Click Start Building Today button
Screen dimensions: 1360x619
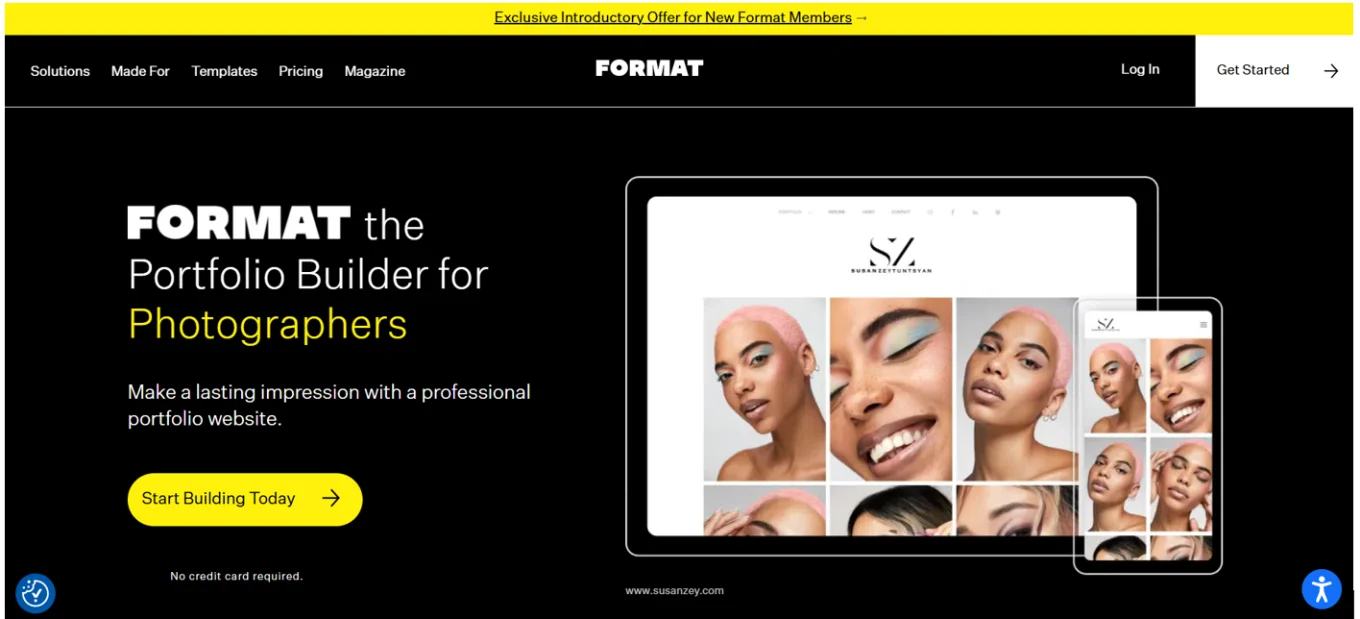245,499
